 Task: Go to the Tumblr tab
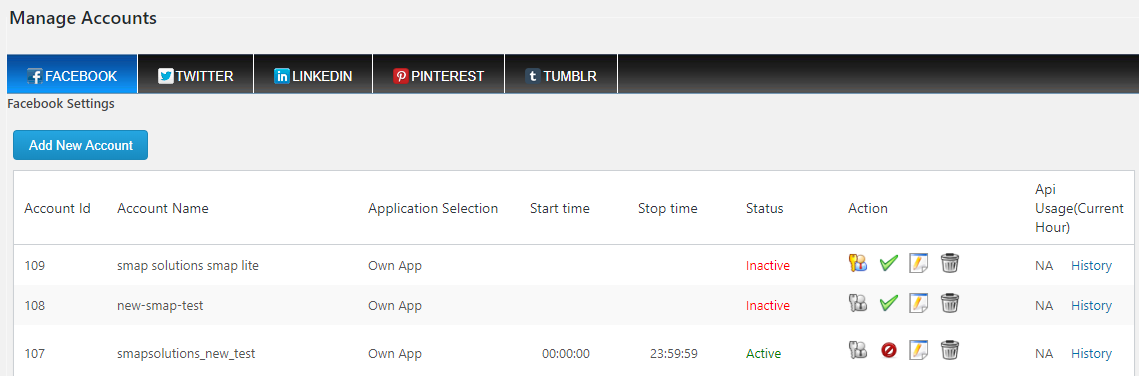pos(561,74)
